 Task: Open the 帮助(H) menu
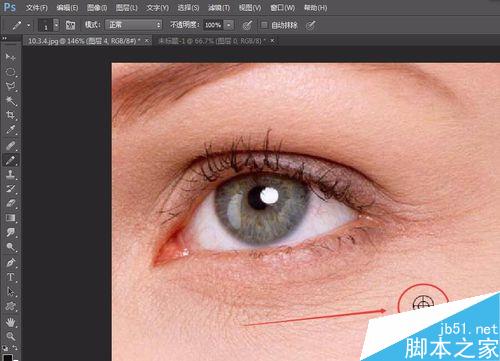[x=315, y=7]
